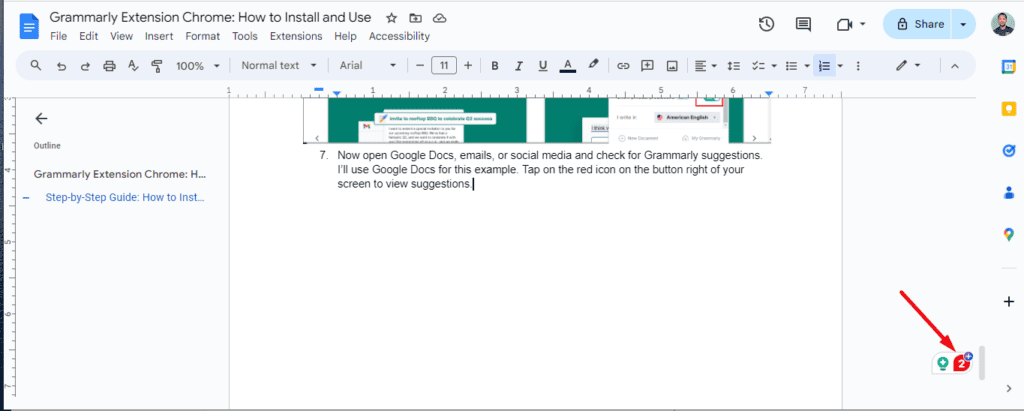Open the File menu
The image size is (1024, 411).
59,37
